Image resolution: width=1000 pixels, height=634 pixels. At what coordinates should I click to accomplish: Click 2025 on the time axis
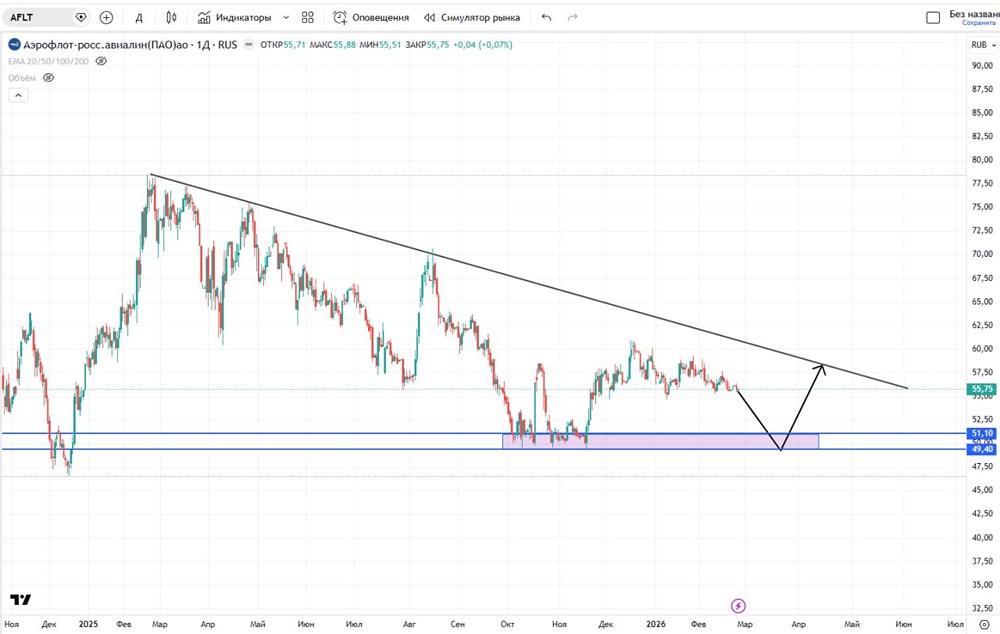tap(89, 624)
